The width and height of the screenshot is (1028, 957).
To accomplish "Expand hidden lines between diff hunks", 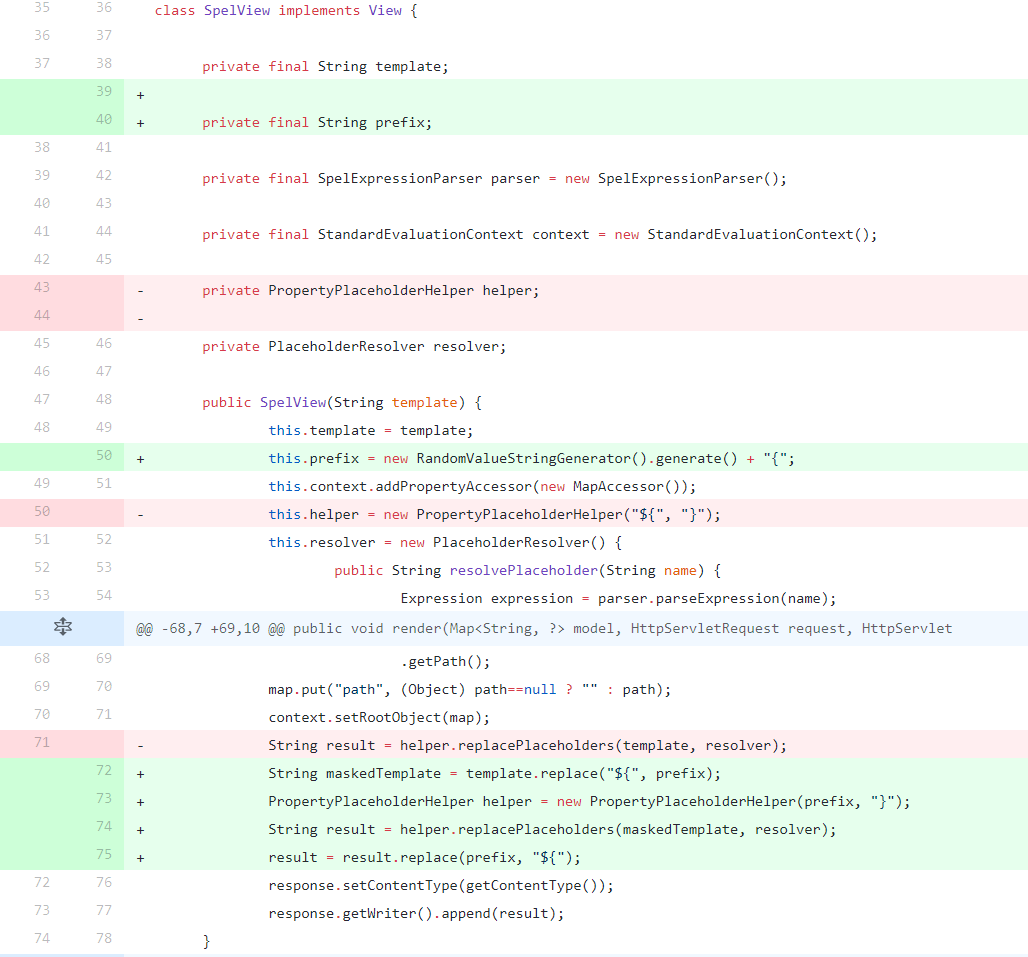I will pyautogui.click(x=62, y=628).
